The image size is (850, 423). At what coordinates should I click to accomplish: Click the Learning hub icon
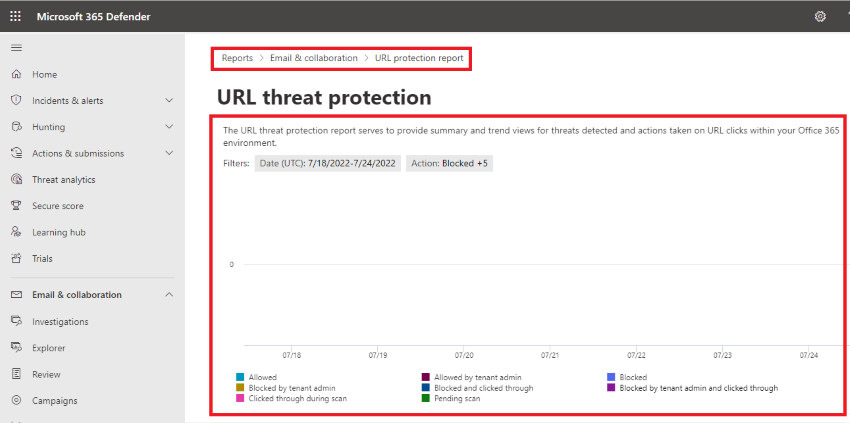click(16, 232)
